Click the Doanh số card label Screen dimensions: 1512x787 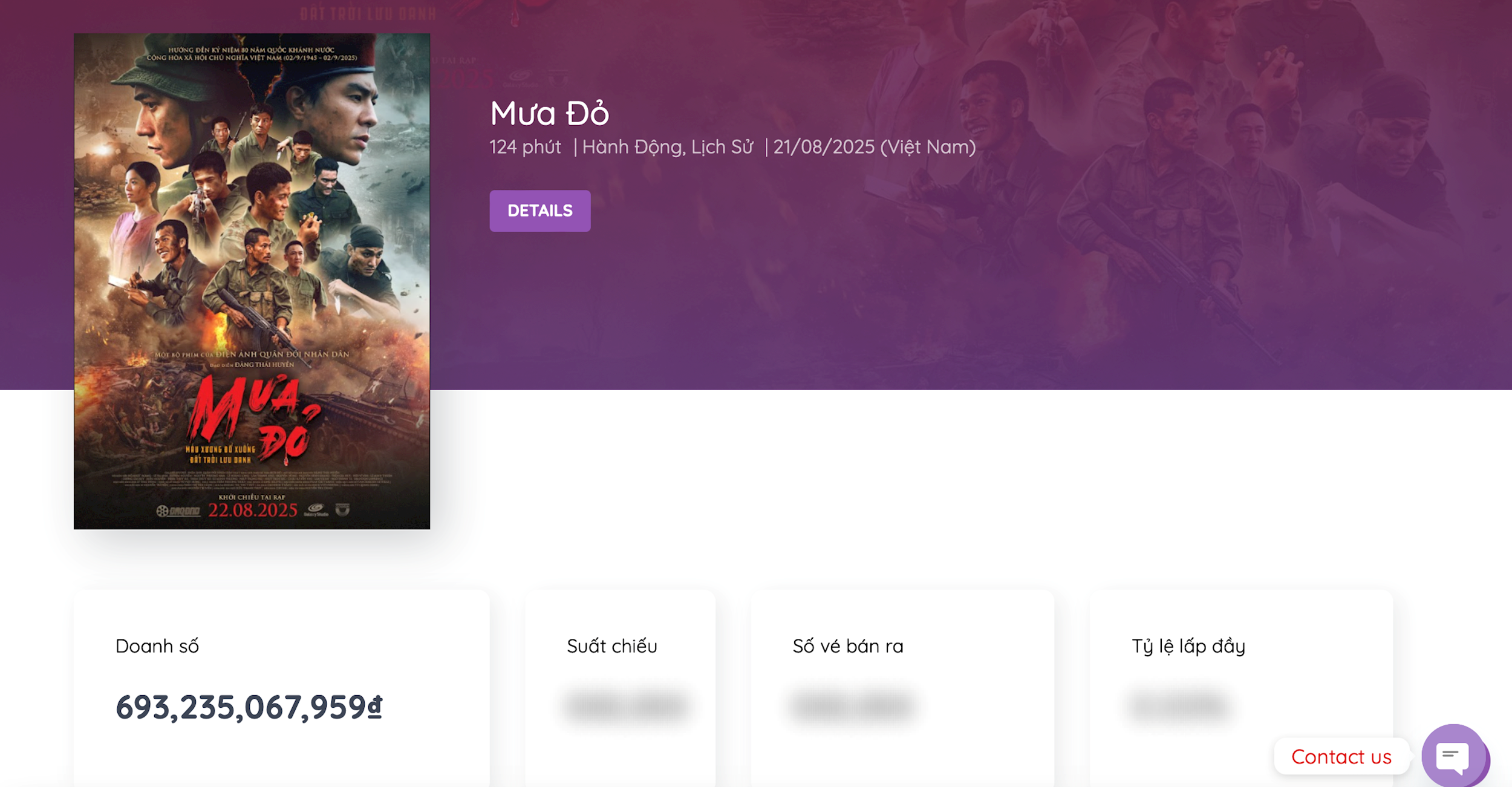coord(157,646)
